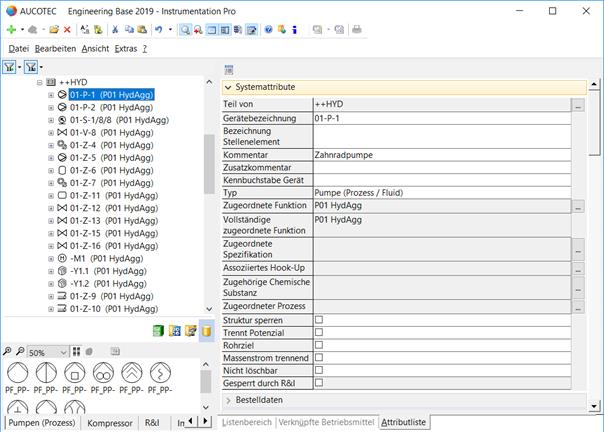Viewport: 604px width, 432px height.
Task: Open the Datei menu
Action: tap(19, 49)
